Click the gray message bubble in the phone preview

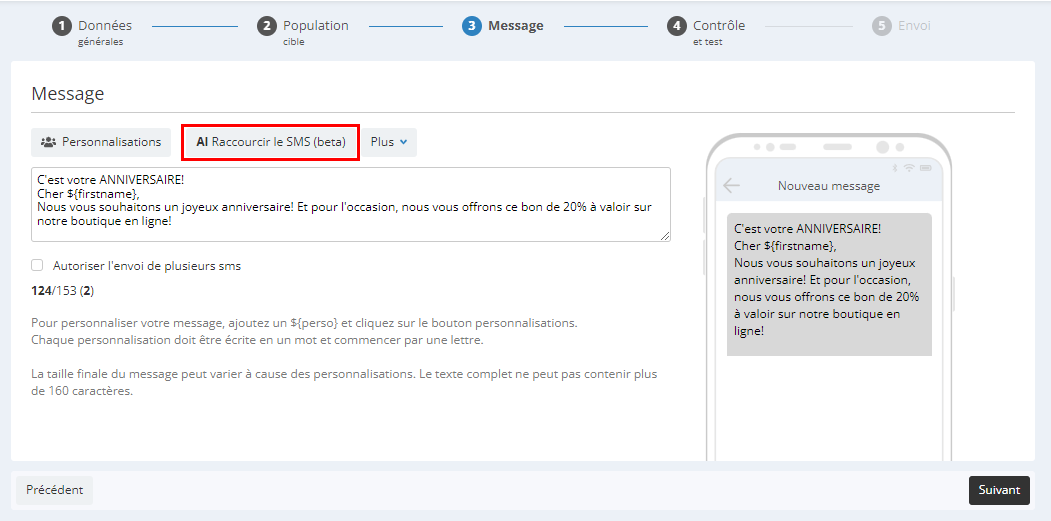(829, 284)
